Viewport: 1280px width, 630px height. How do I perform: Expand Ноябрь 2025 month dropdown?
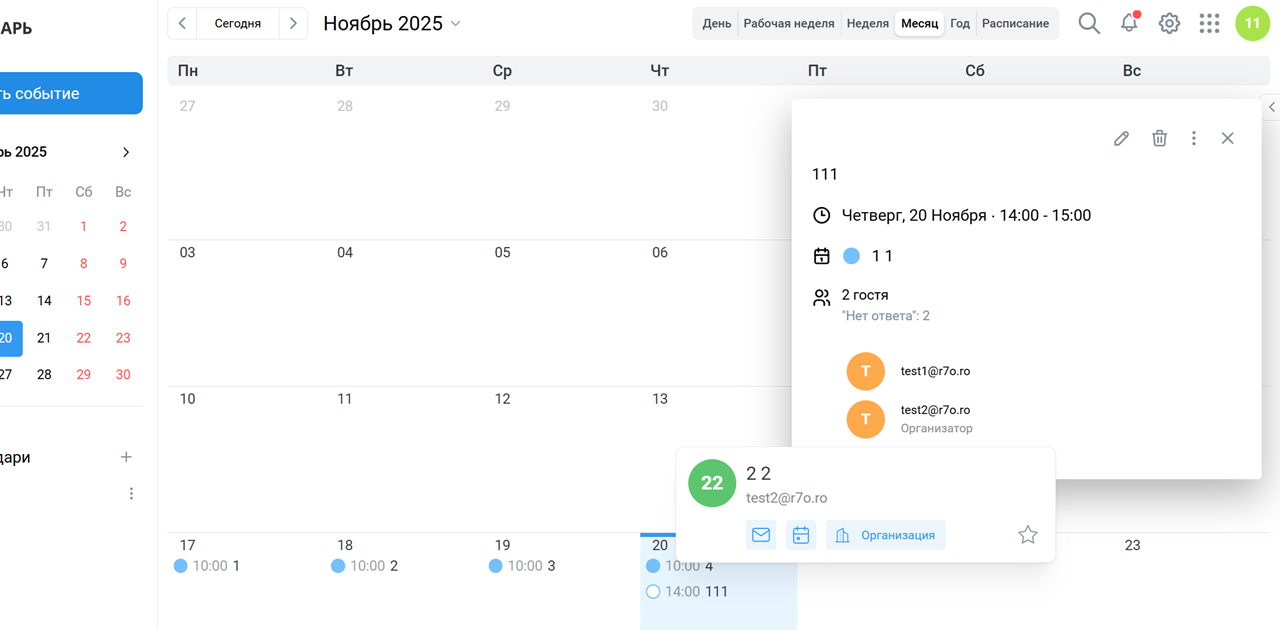(x=456, y=23)
